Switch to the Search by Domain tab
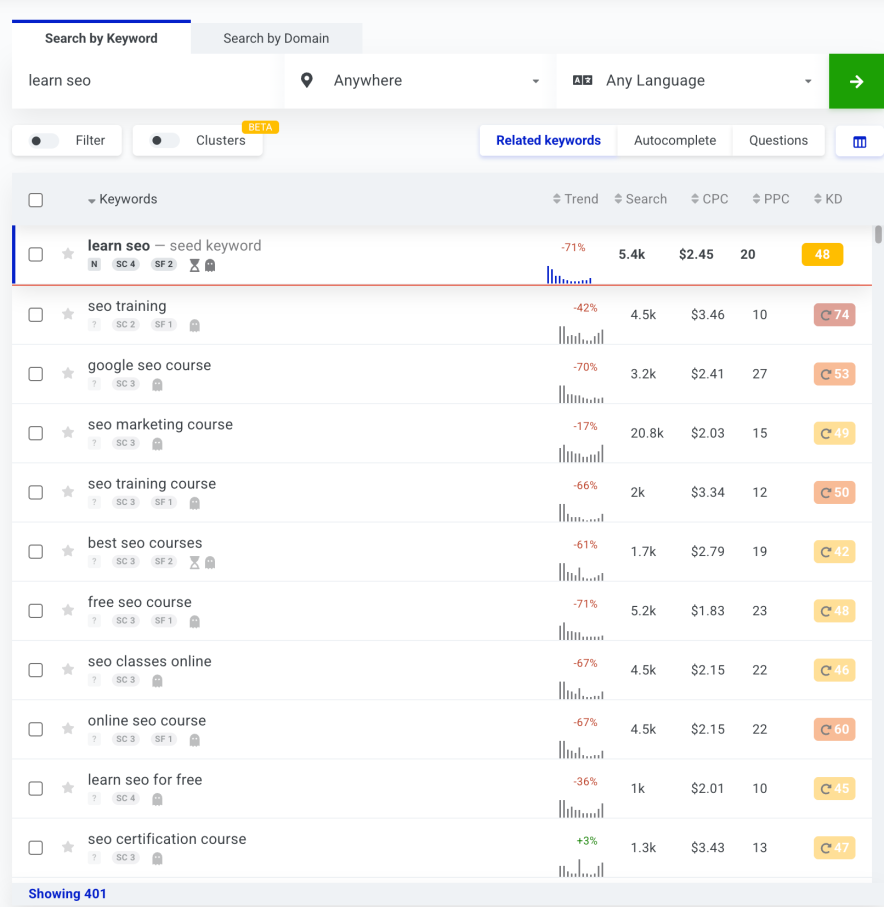The width and height of the screenshot is (884, 907). click(x=276, y=38)
